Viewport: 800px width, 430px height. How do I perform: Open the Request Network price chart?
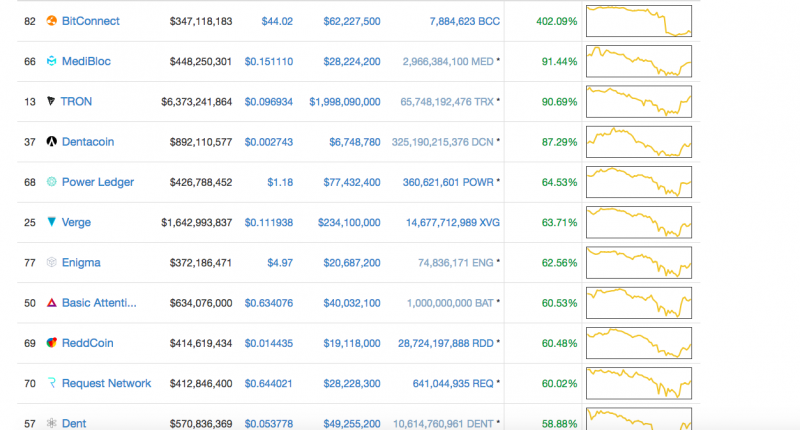pos(639,383)
